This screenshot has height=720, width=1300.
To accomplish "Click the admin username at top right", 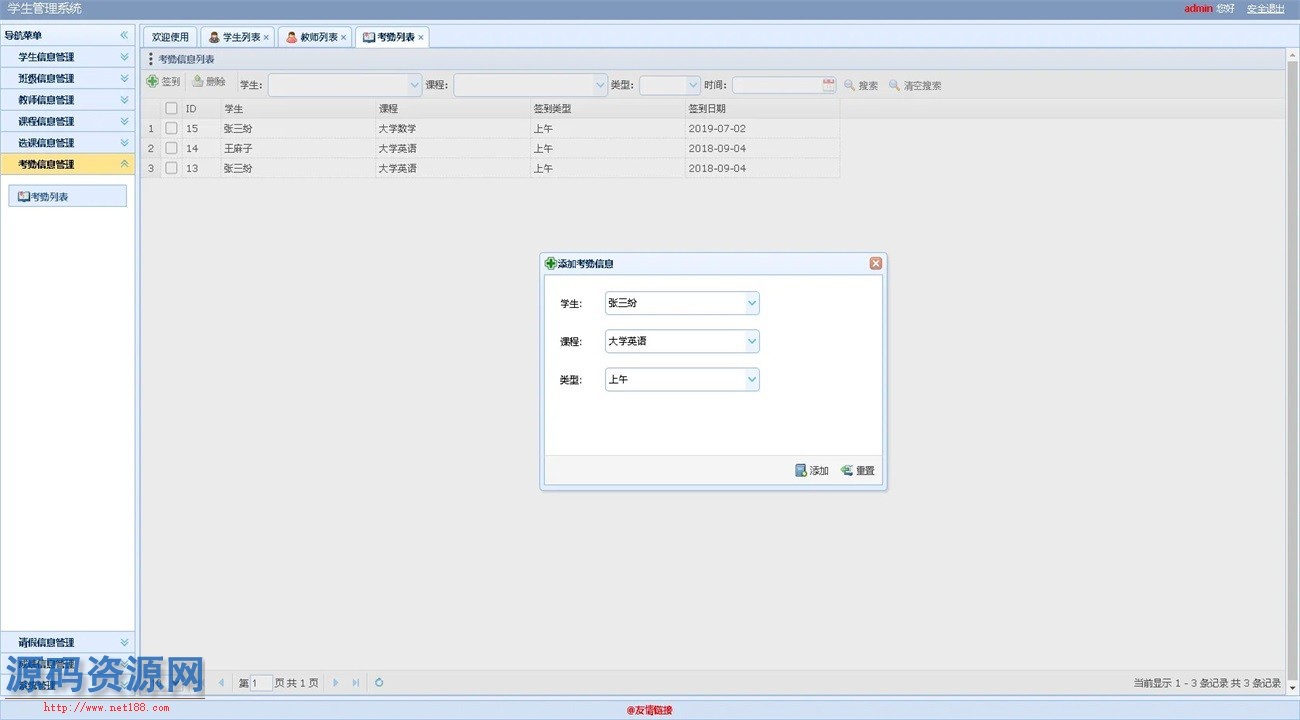I will point(1198,9).
